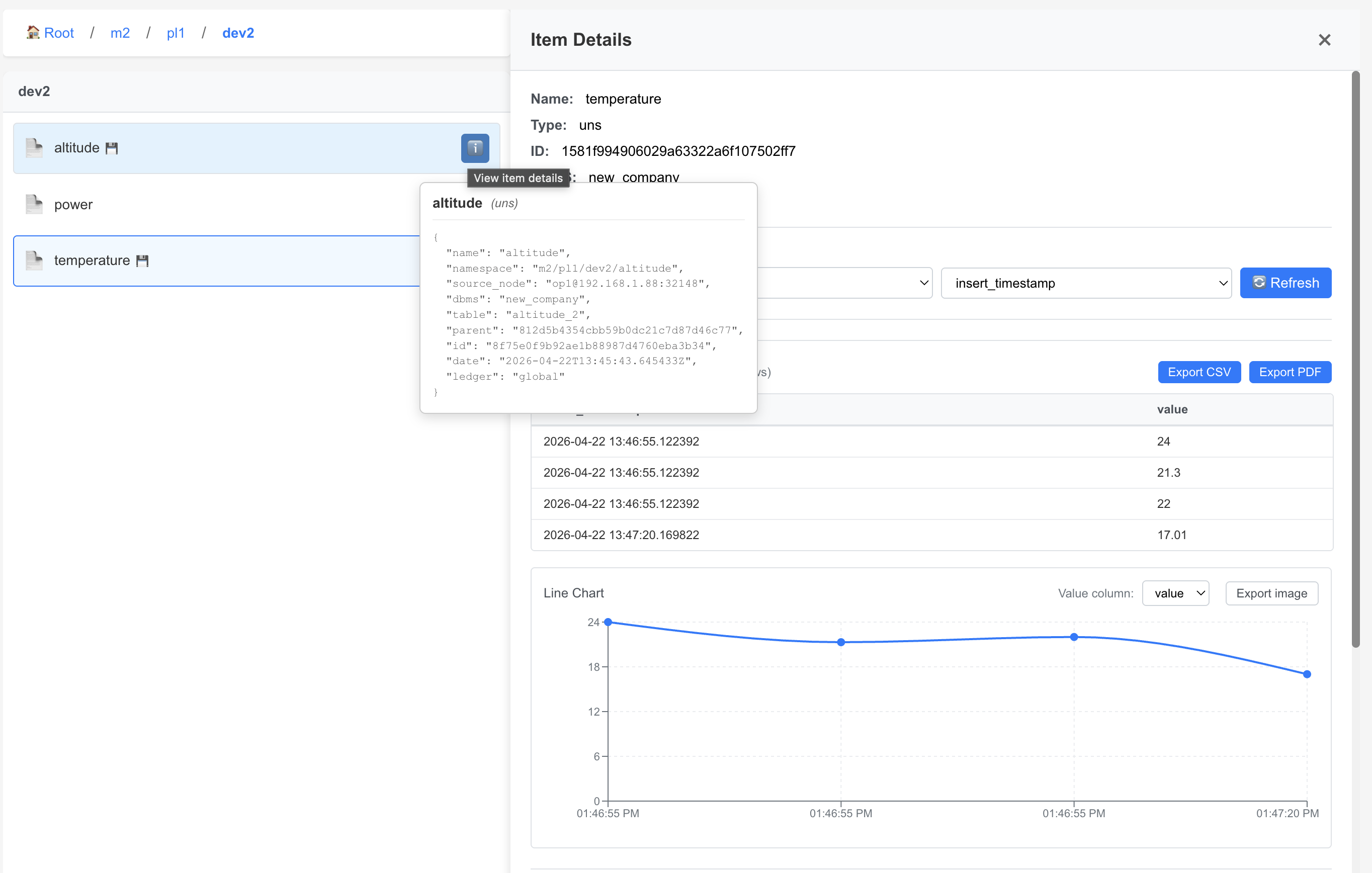
Task: Click the file icon next to power
Action: 34,204
